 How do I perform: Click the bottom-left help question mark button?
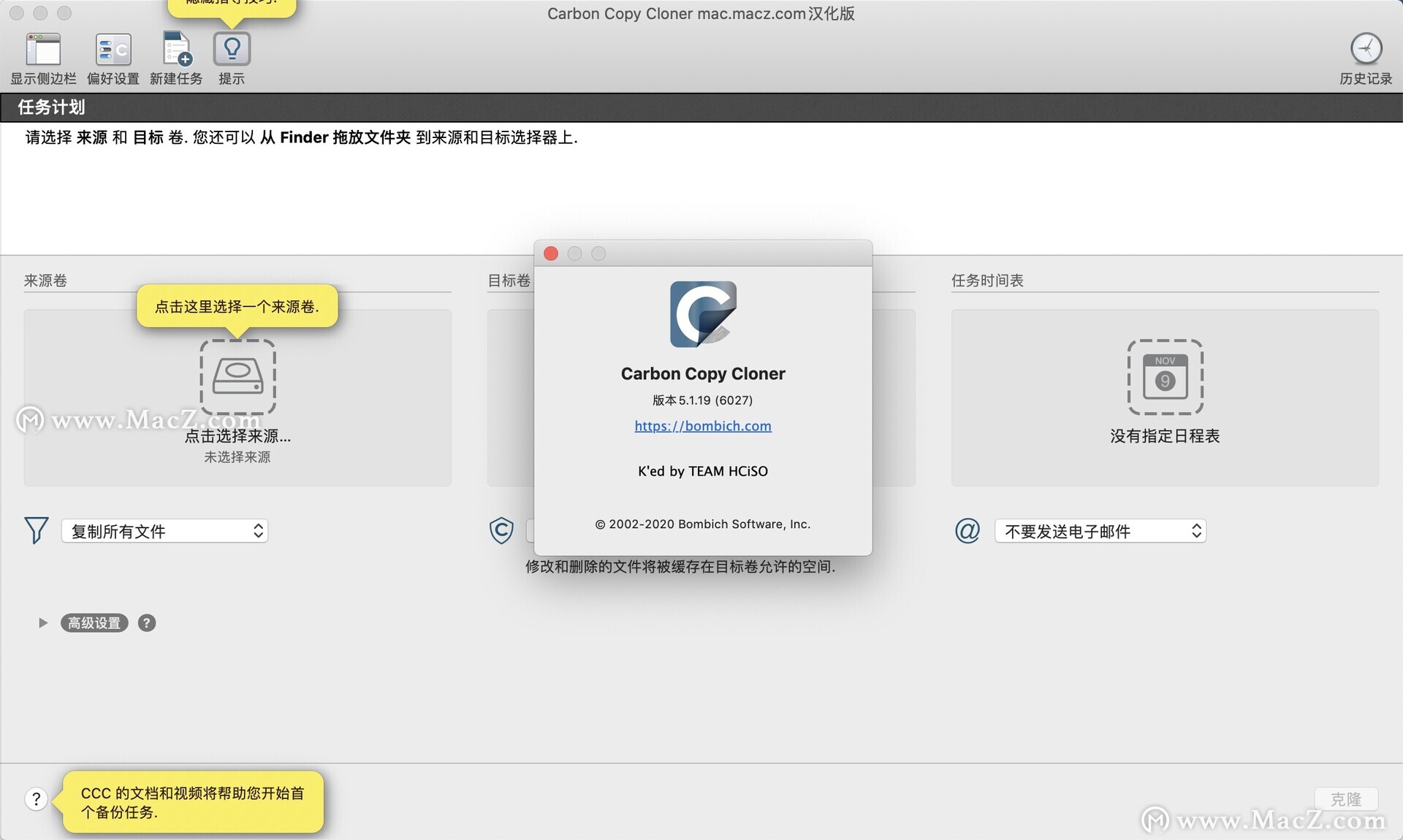(37, 799)
